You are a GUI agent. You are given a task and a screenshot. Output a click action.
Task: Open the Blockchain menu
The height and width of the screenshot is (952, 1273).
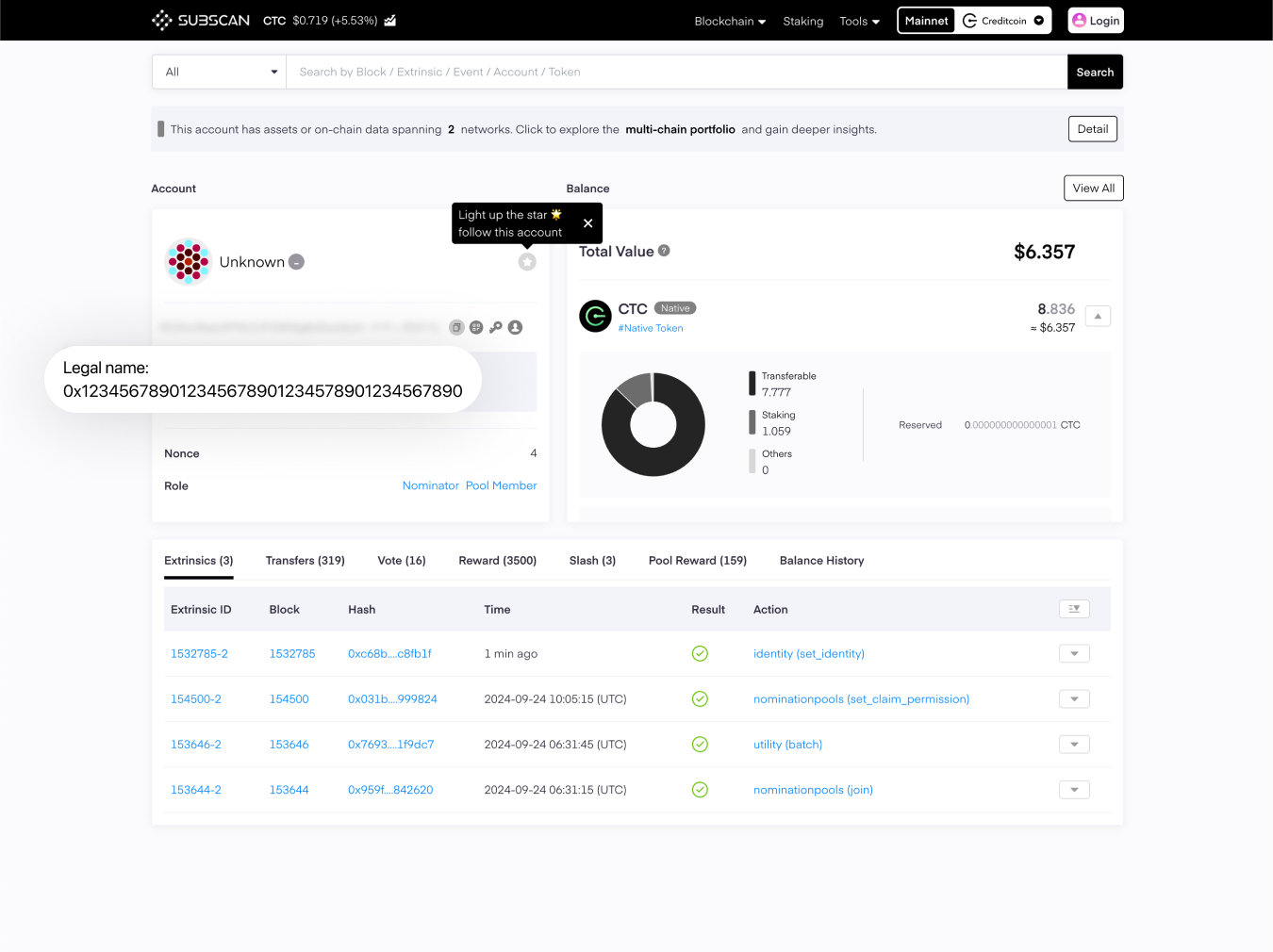730,21
